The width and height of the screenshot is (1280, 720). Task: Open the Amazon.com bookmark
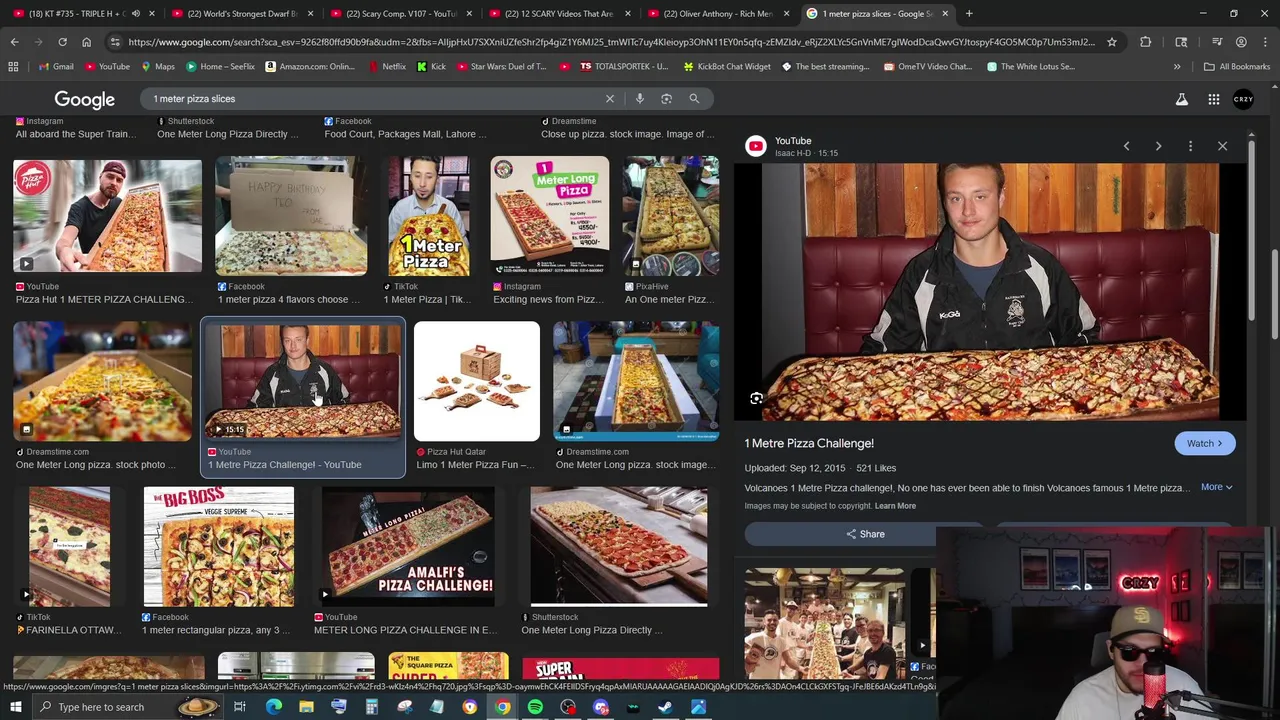pos(309,67)
